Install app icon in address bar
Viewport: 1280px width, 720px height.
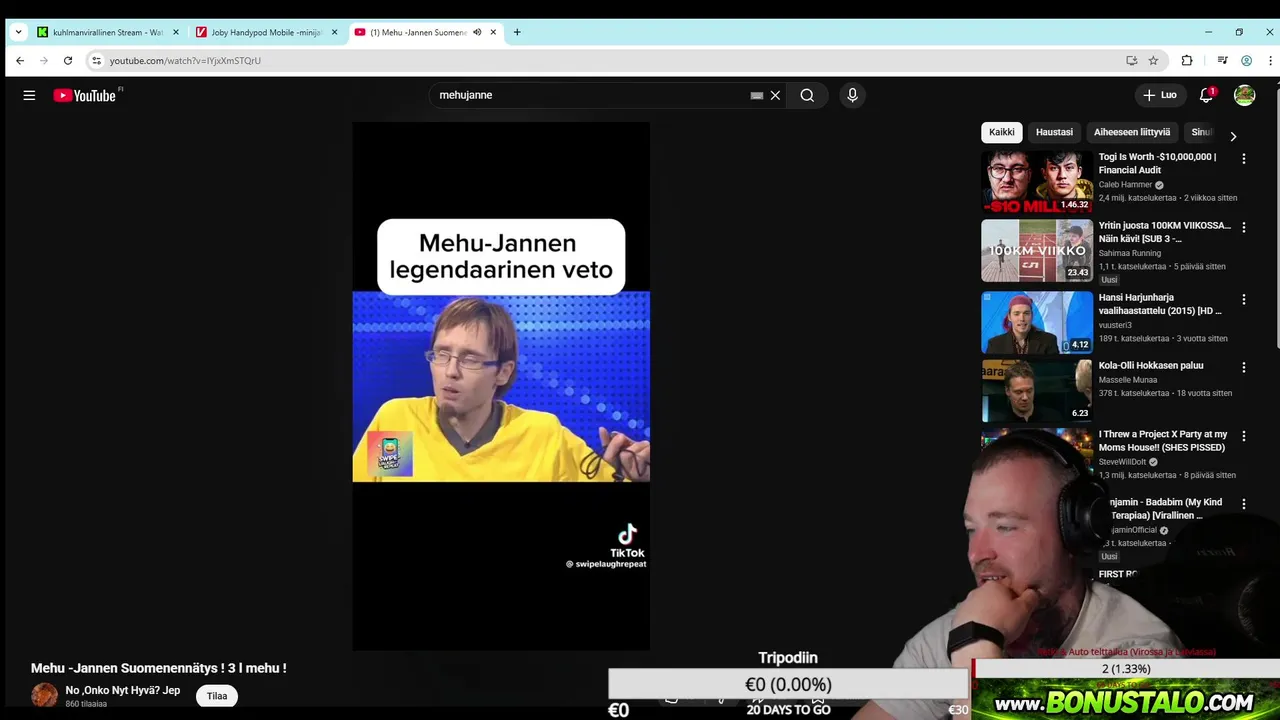pos(1131,60)
